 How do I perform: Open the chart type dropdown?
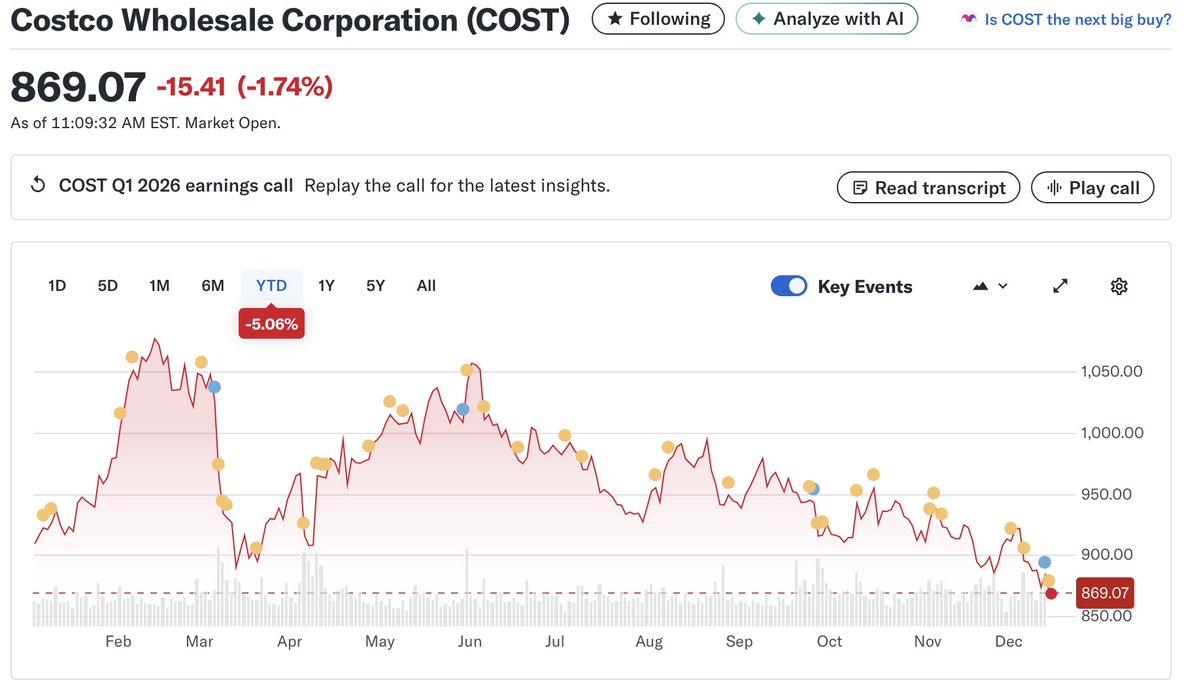990,286
